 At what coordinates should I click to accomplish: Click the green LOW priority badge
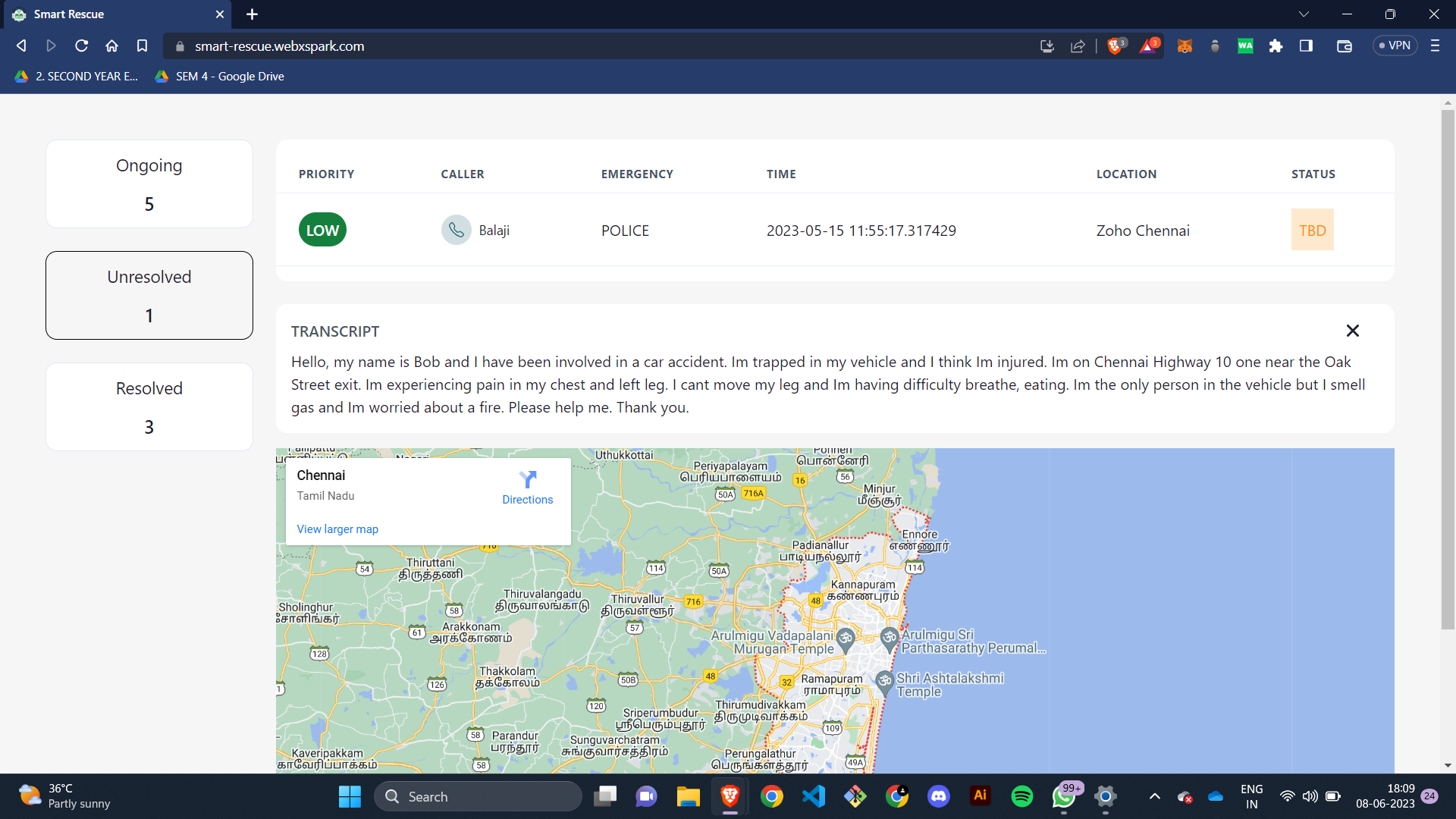322,230
